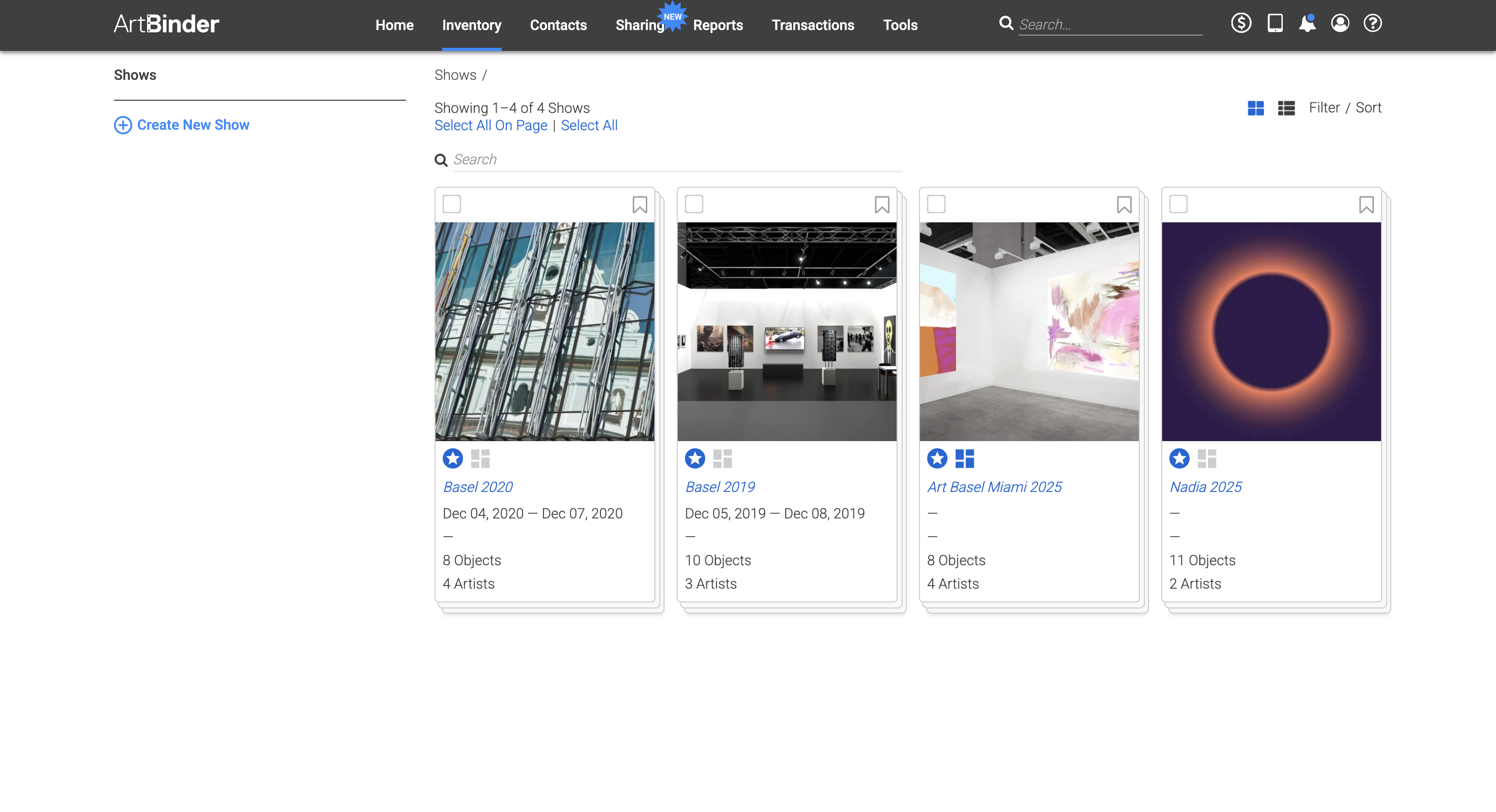
Task: Open the Art Basel Miami 2025 thumbnail
Action: click(1029, 331)
